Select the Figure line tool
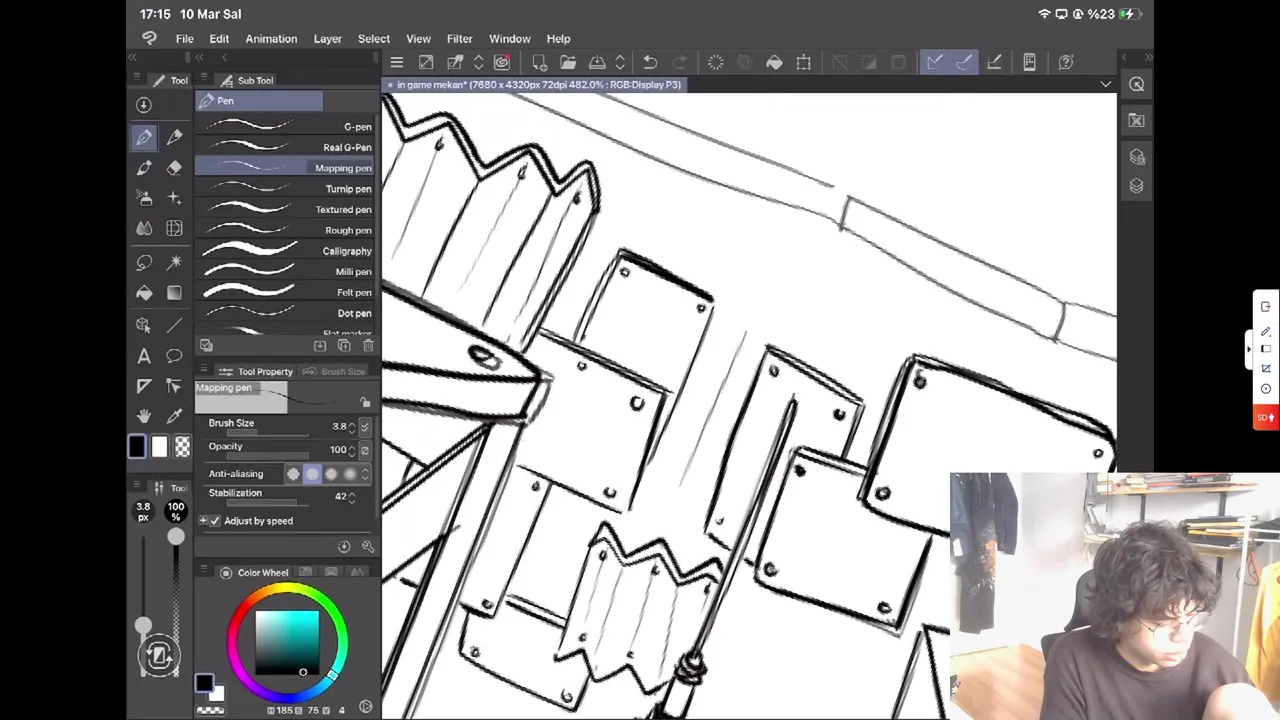This screenshot has width=1280, height=720. click(x=174, y=325)
